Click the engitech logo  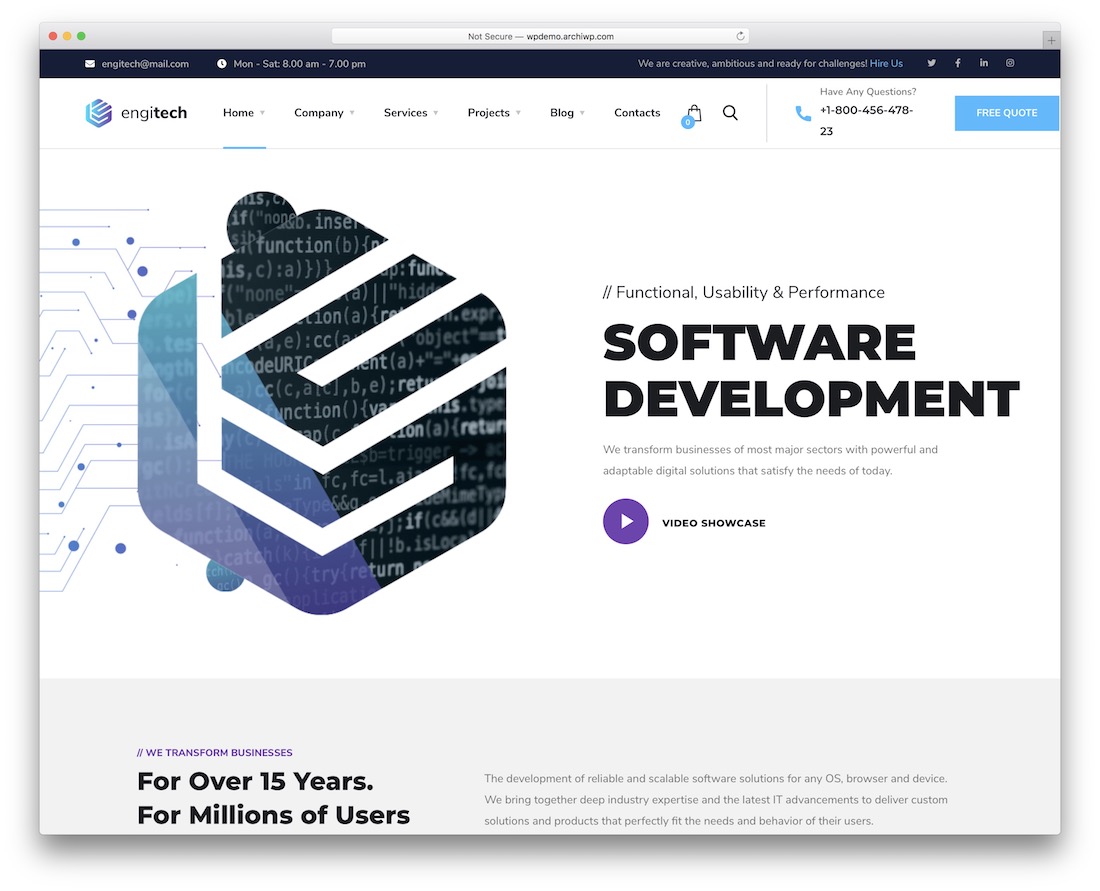click(x=136, y=113)
